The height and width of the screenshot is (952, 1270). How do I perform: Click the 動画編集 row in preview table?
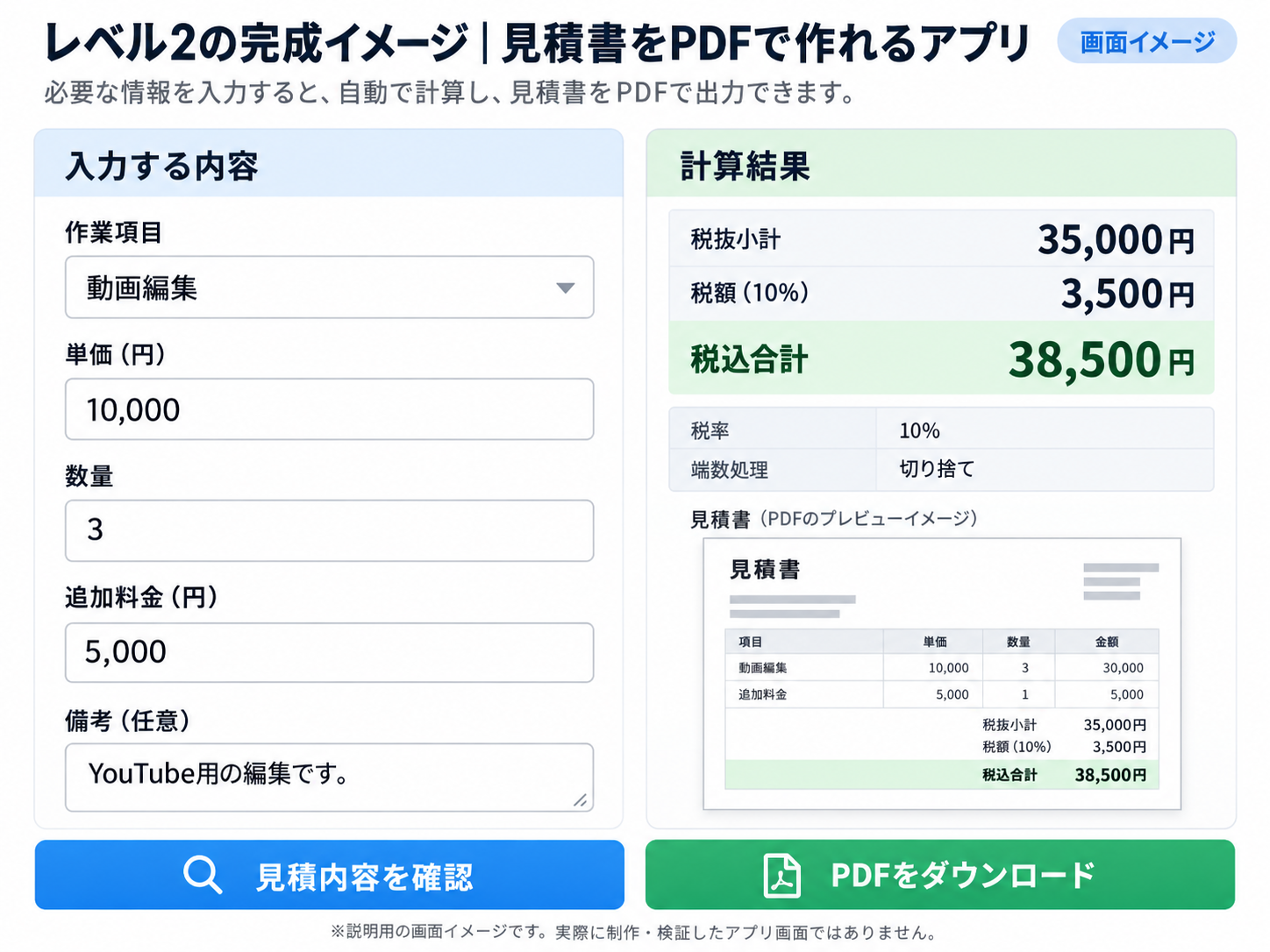(942, 668)
